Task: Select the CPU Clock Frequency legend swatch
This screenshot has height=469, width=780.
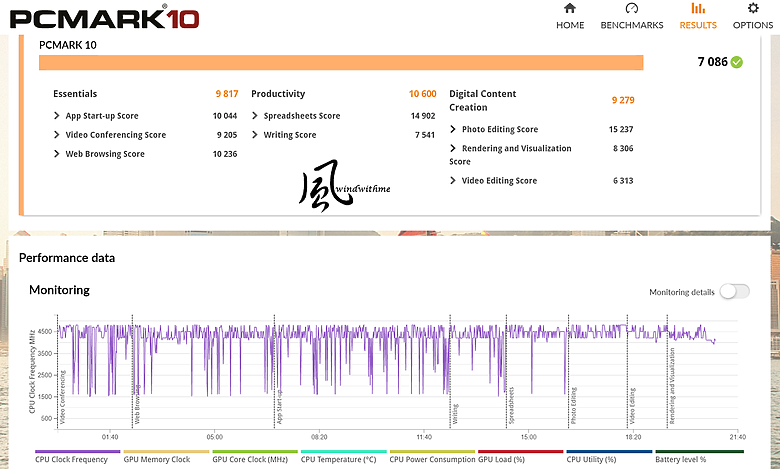Action: [x=77, y=452]
